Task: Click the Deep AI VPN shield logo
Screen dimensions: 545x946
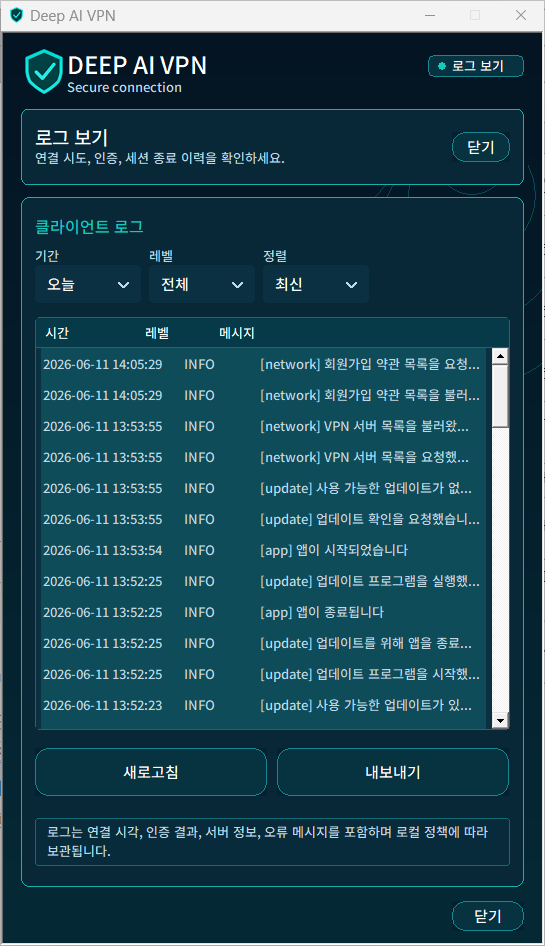Action: (43, 72)
